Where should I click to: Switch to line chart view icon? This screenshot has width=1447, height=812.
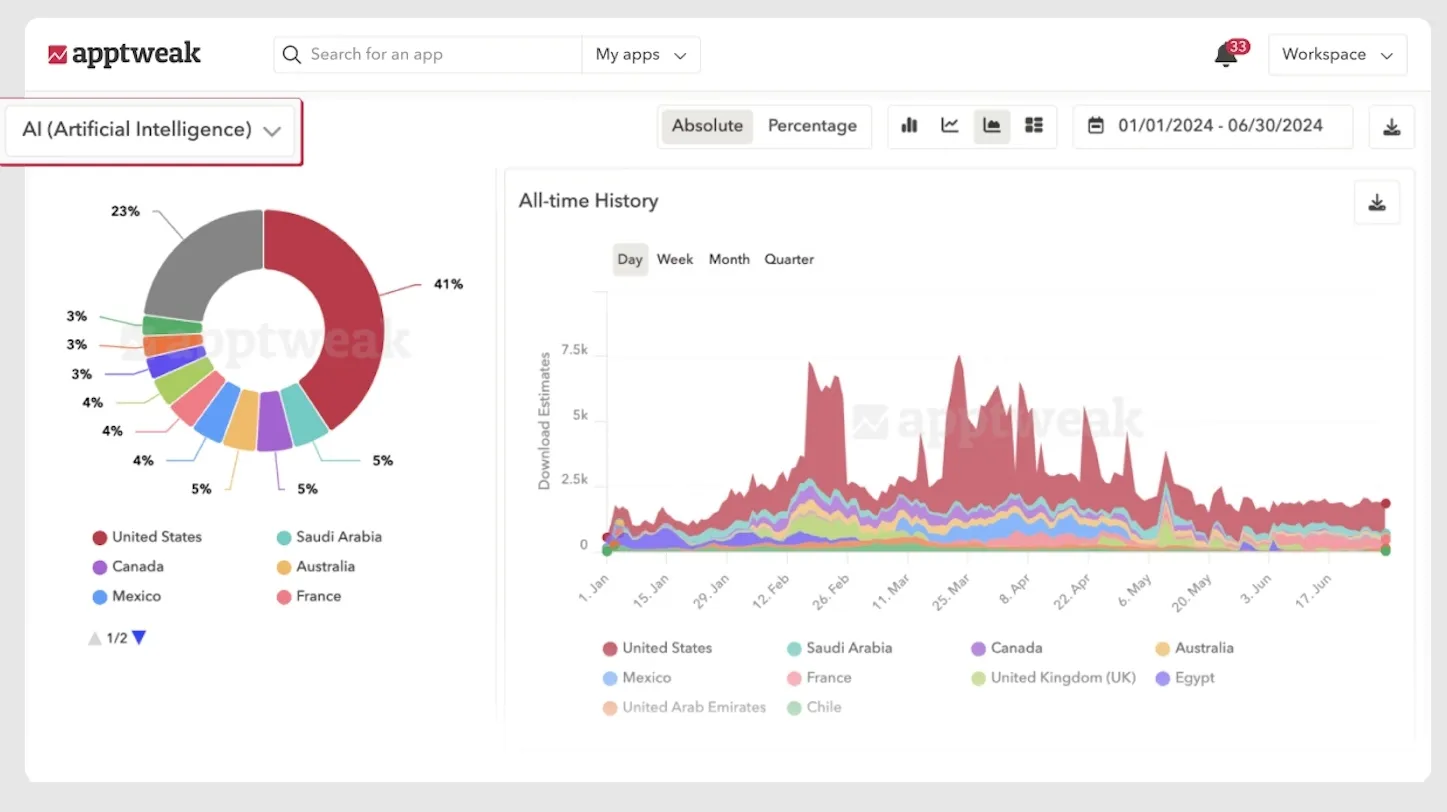(x=950, y=126)
